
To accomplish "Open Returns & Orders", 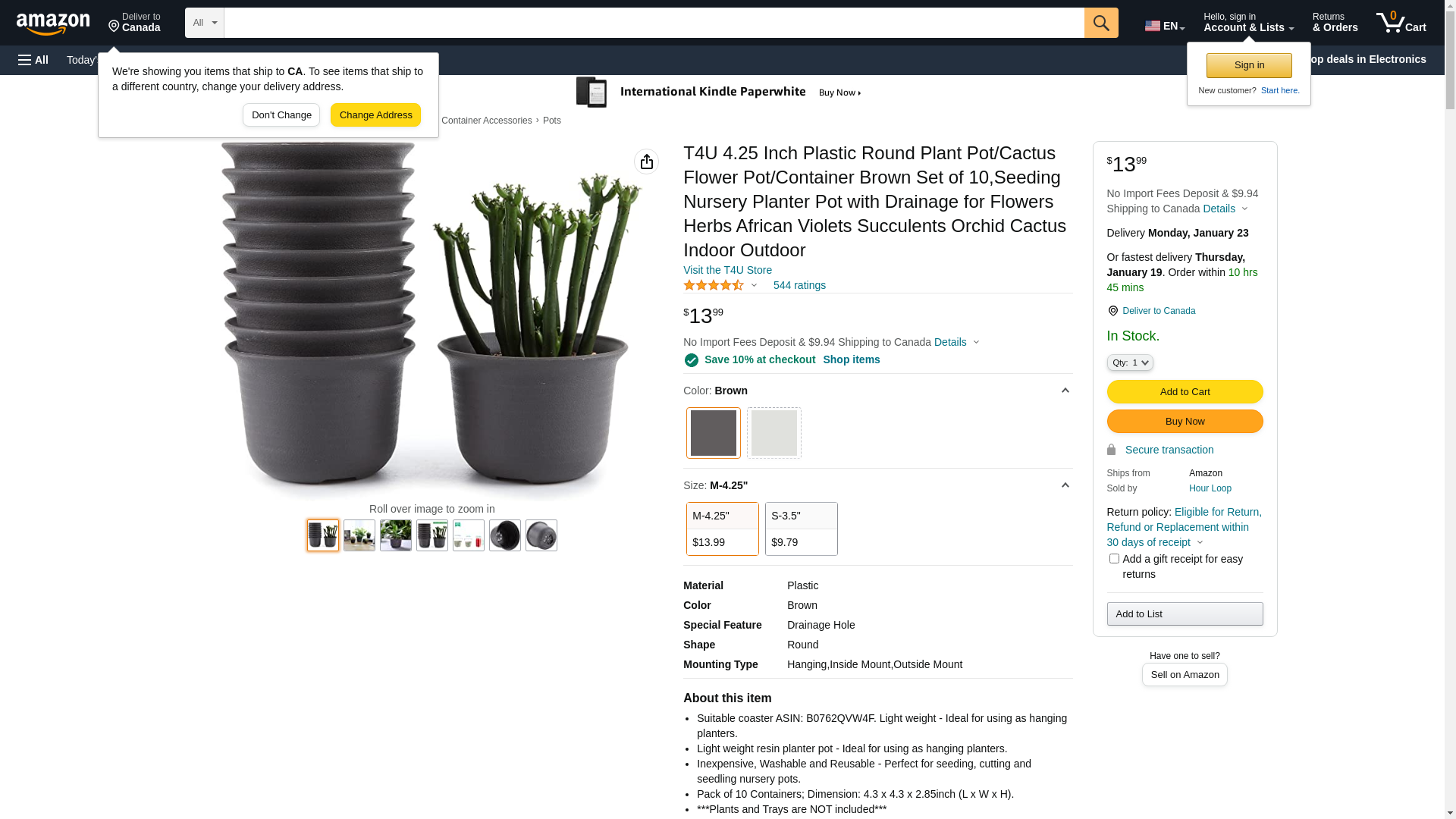I will (1335, 23).
